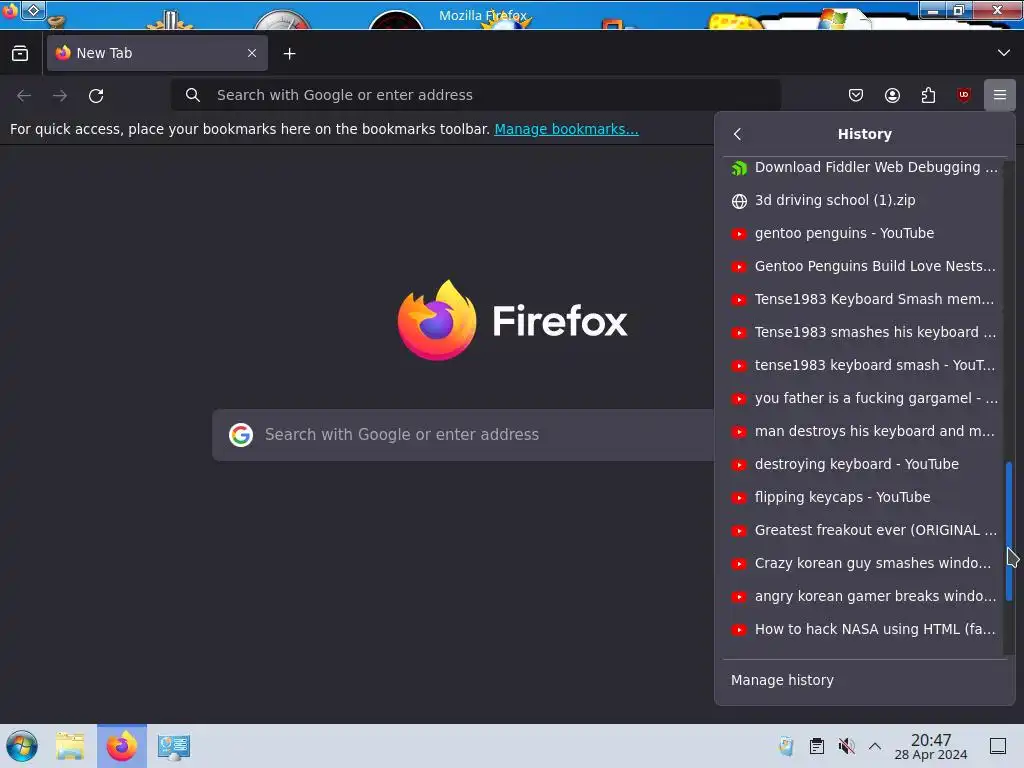Open the Firefox account icon

pos(892,95)
